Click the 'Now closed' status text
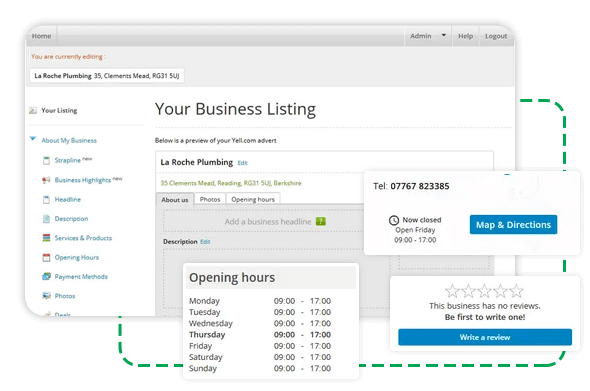The width and height of the screenshot is (590, 391). click(x=422, y=220)
